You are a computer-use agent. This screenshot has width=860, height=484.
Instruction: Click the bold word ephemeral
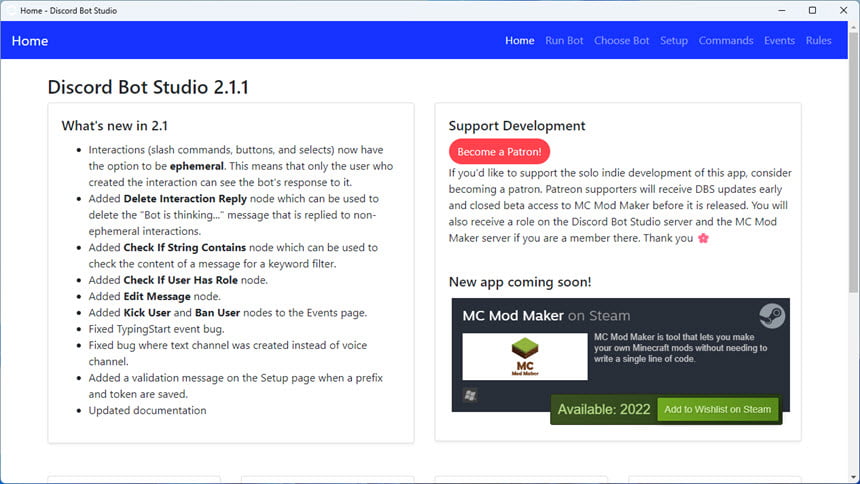click(196, 166)
